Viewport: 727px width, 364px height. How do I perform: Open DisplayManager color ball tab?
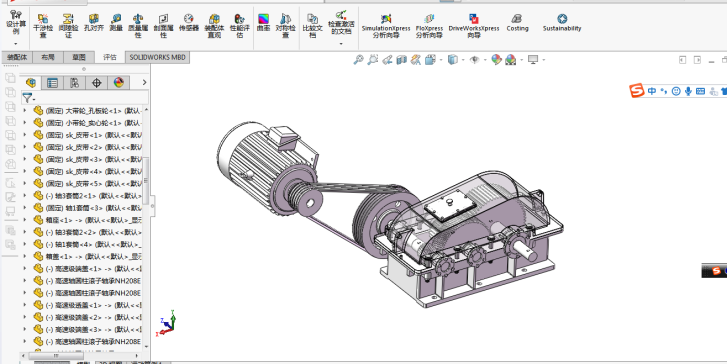click(119, 83)
